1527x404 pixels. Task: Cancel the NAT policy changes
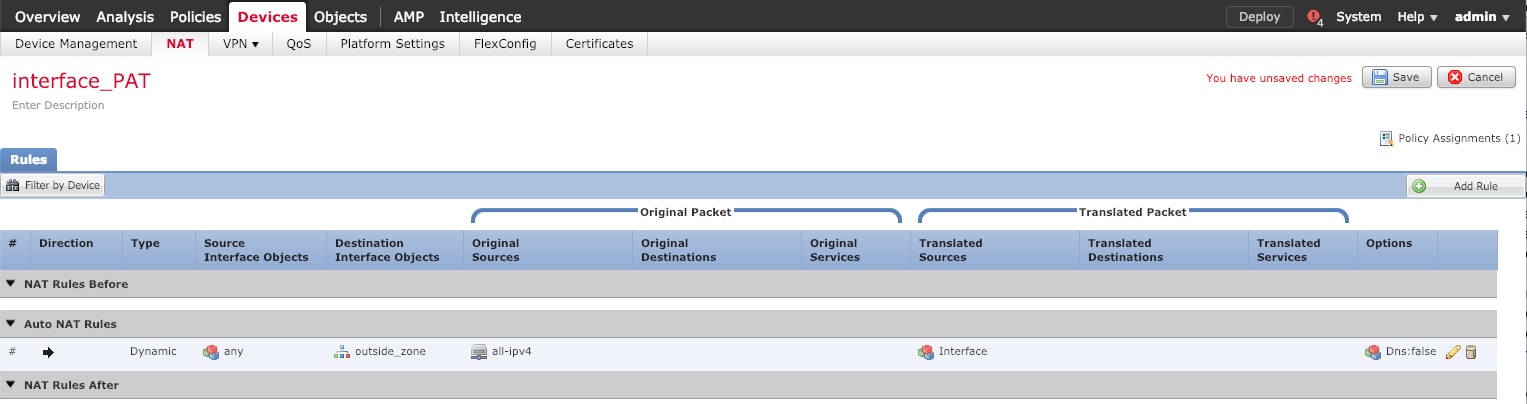click(x=1475, y=77)
